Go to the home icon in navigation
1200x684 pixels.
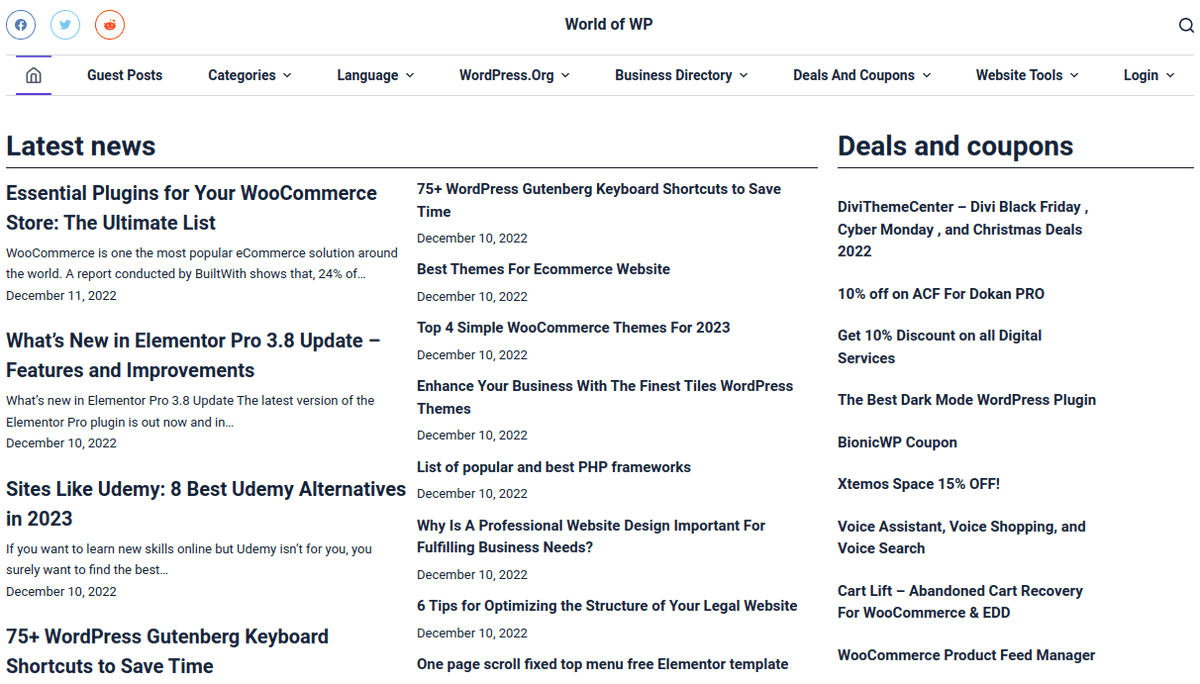(x=33, y=75)
